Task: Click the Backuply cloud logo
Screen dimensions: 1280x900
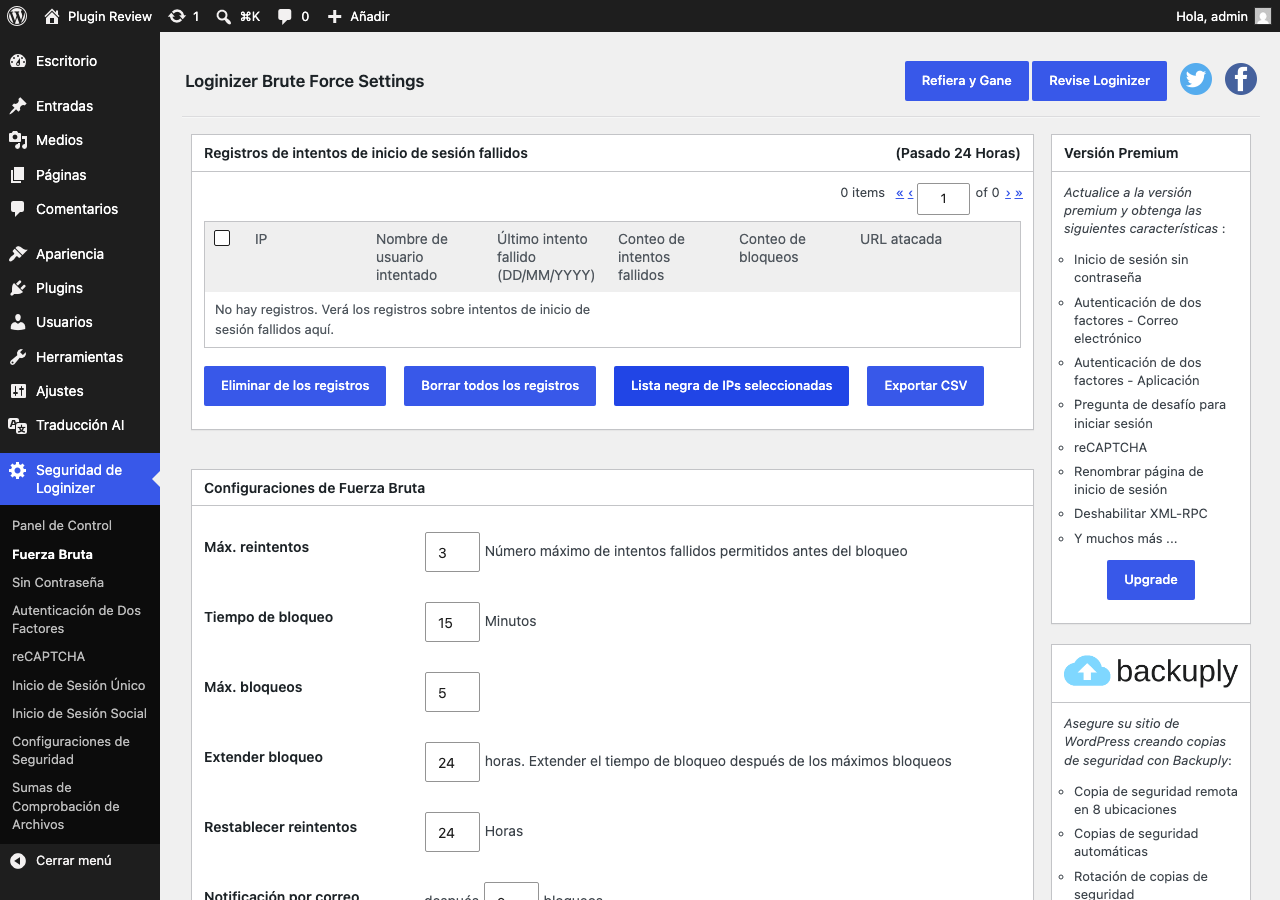Action: point(1087,671)
